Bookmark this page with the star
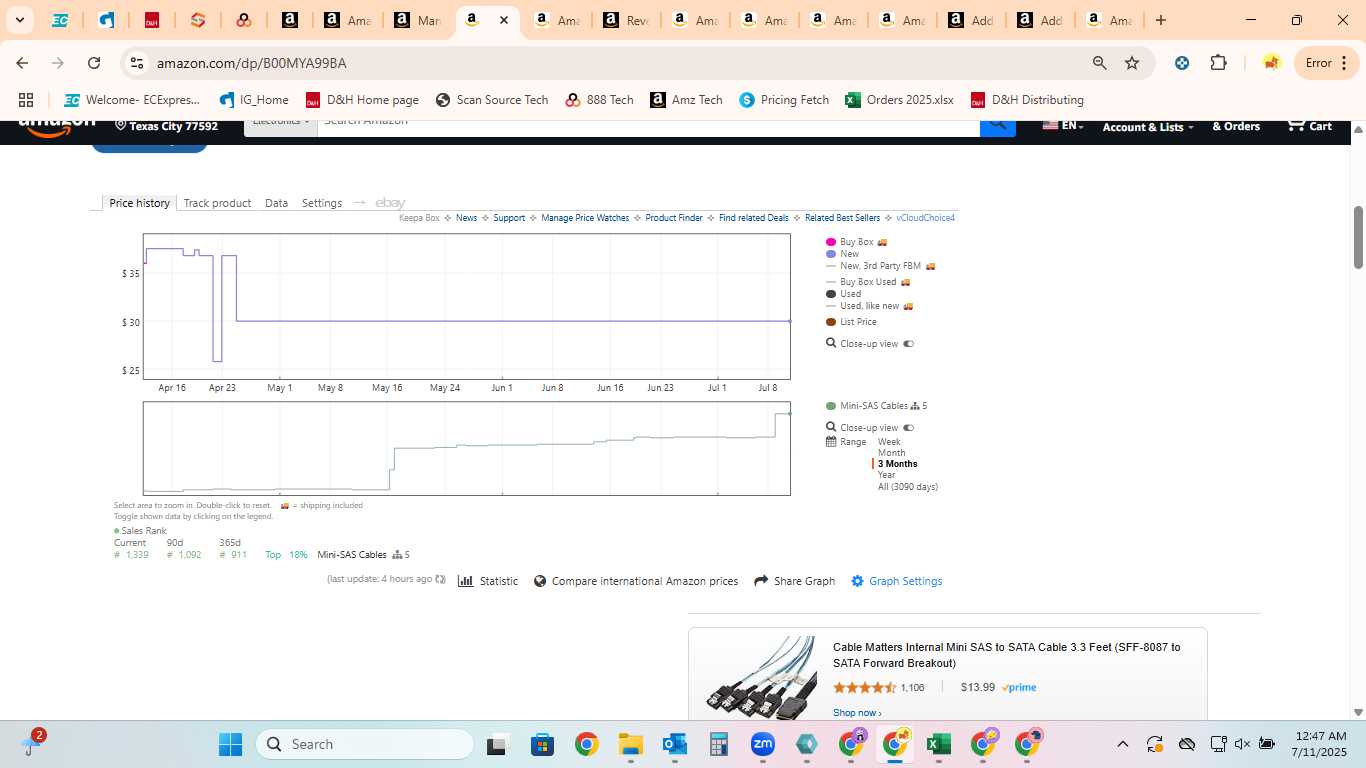Image resolution: width=1366 pixels, height=768 pixels. pyautogui.click(x=1132, y=63)
